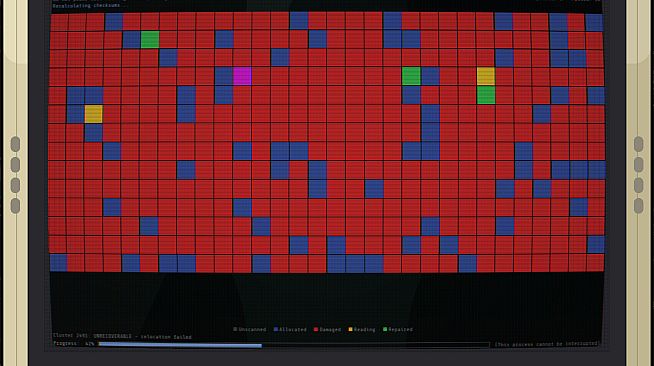
Task: Click the green repaired cell in the second row
Action: tap(150, 40)
